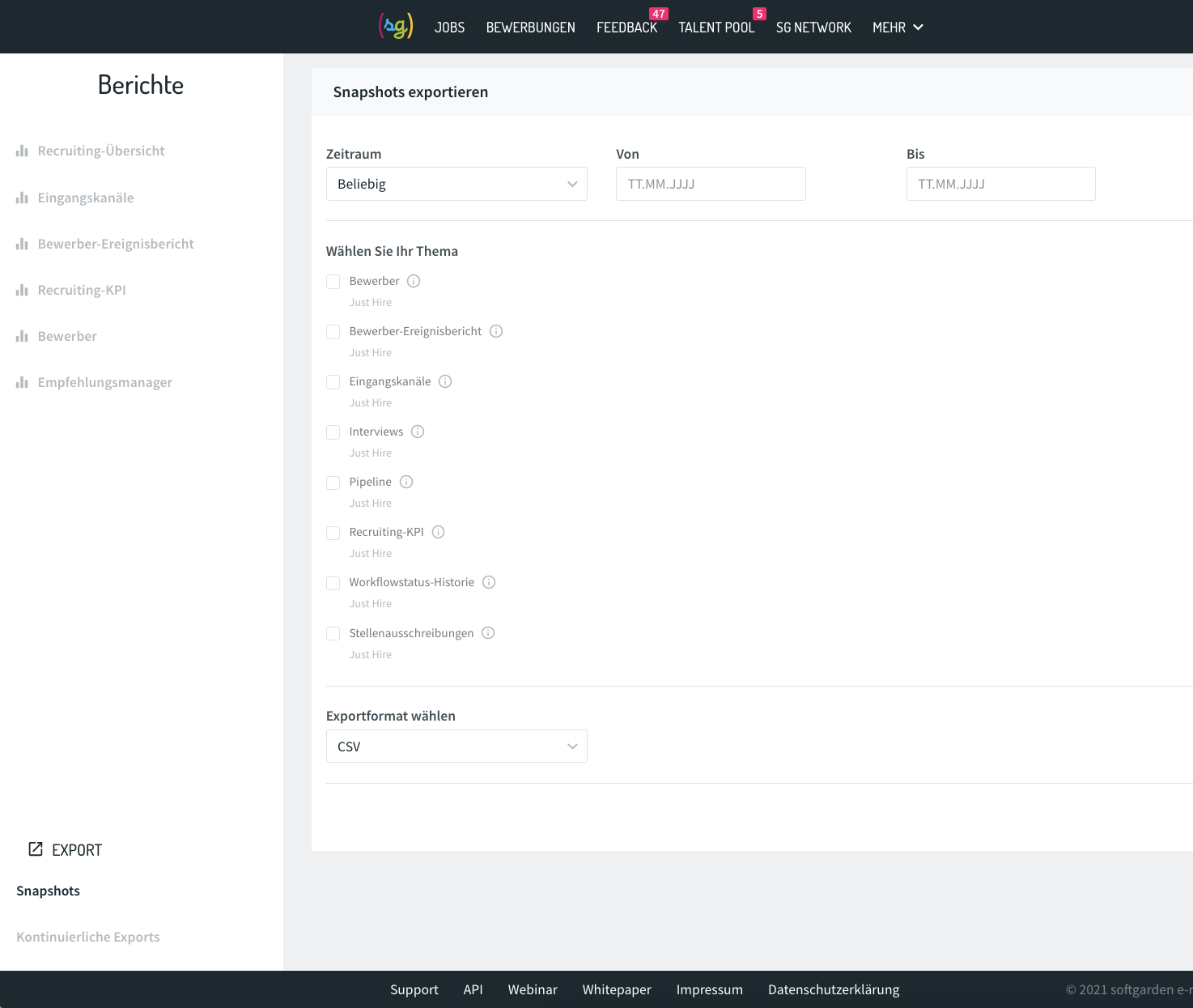Open the Support footer link
This screenshot has width=1193, height=1008.
[414, 989]
